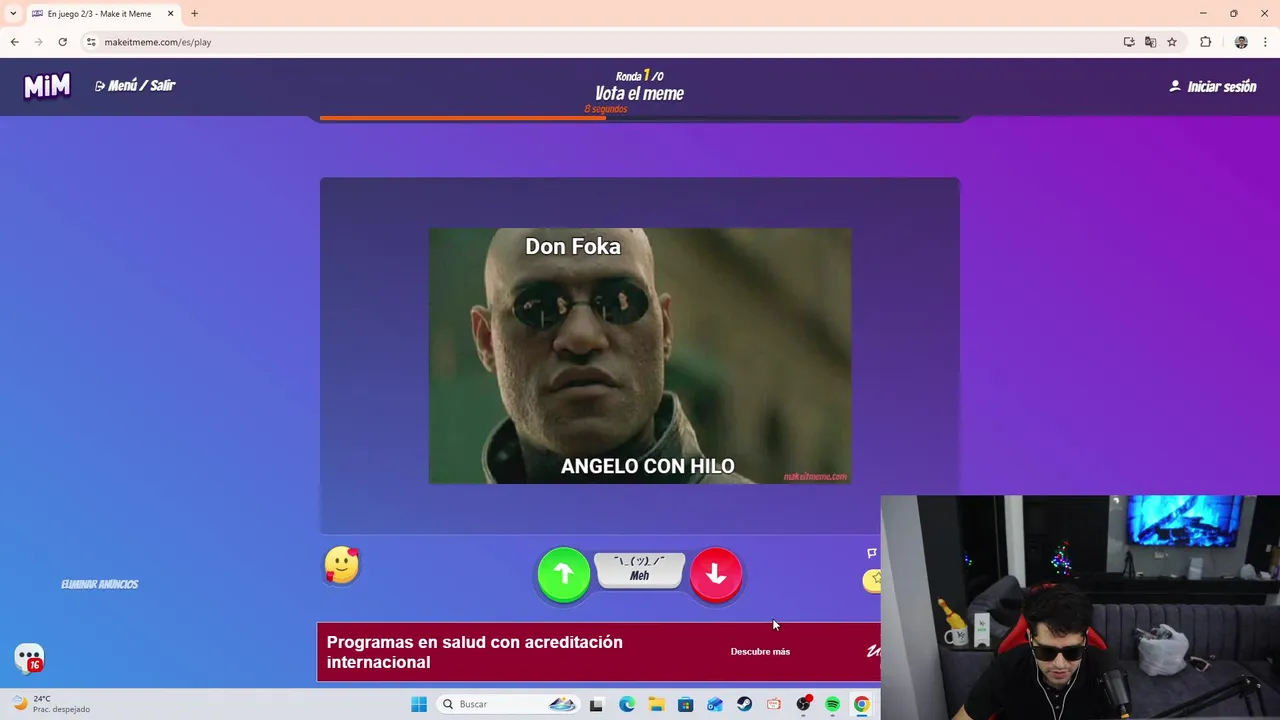Viewport: 1280px width, 720px height.
Task: Click the taskbar Buscar search box
Action: (508, 704)
